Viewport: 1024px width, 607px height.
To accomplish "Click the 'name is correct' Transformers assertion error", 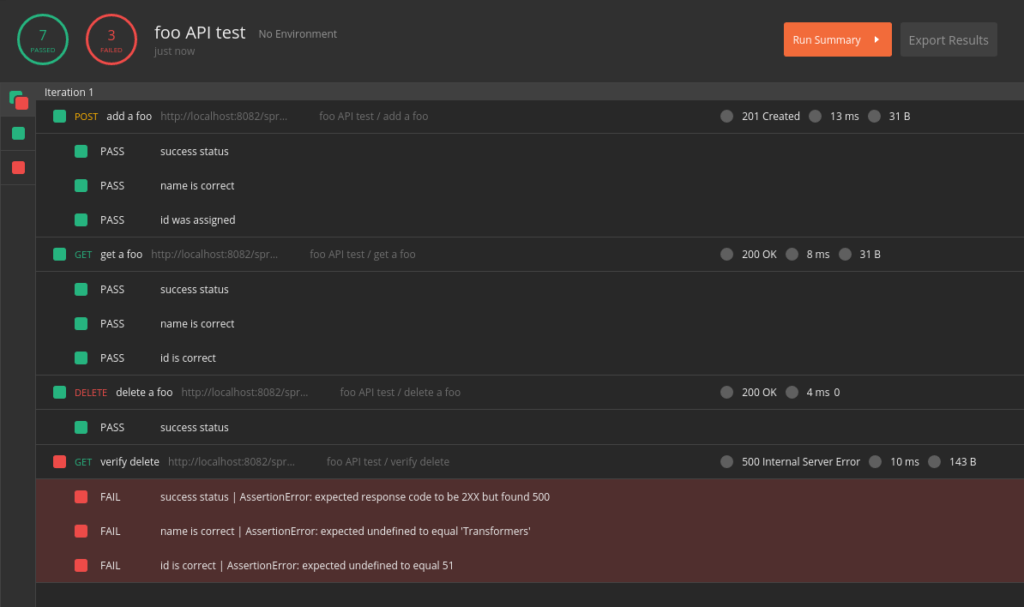I will tap(344, 531).
